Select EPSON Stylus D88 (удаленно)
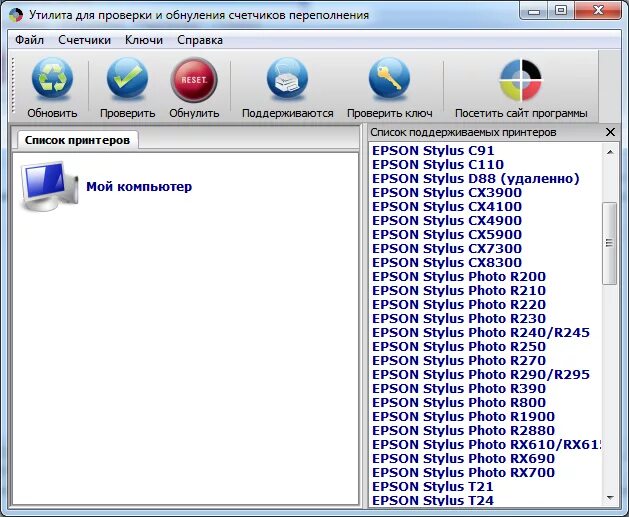Image resolution: width=629 pixels, height=517 pixels. point(476,178)
